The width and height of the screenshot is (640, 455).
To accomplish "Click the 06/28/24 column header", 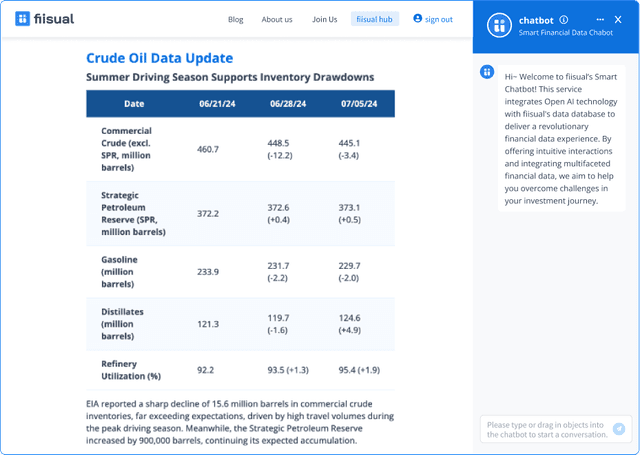I will [287, 104].
